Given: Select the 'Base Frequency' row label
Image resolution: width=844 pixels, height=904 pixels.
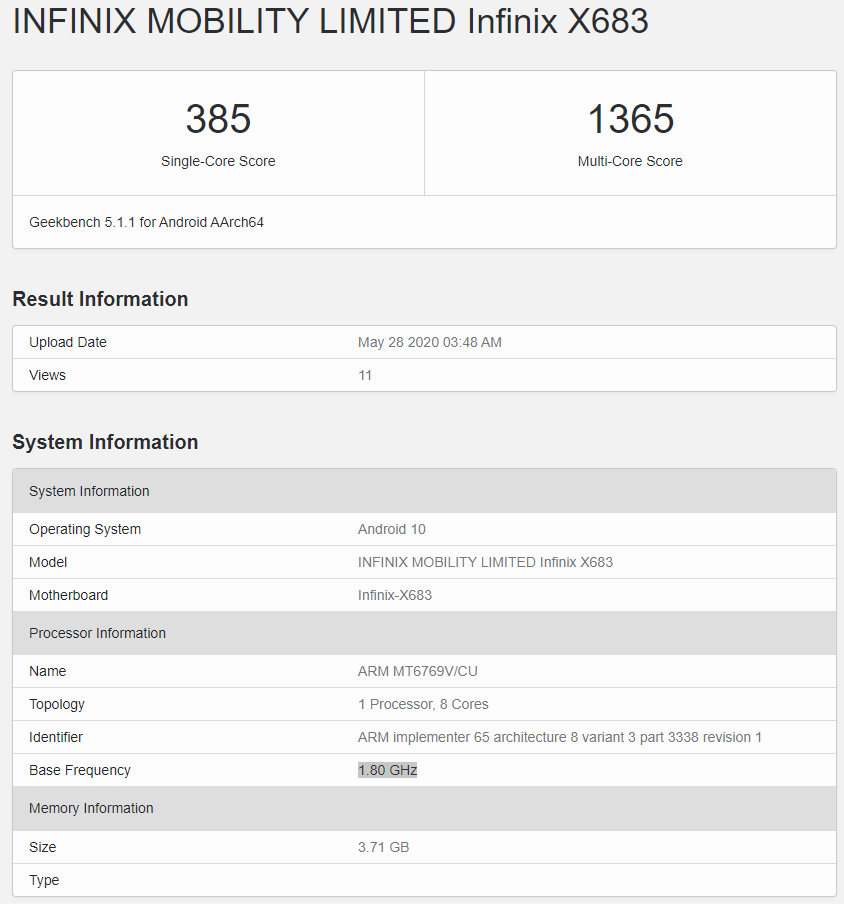Looking at the screenshot, I should tap(80, 770).
